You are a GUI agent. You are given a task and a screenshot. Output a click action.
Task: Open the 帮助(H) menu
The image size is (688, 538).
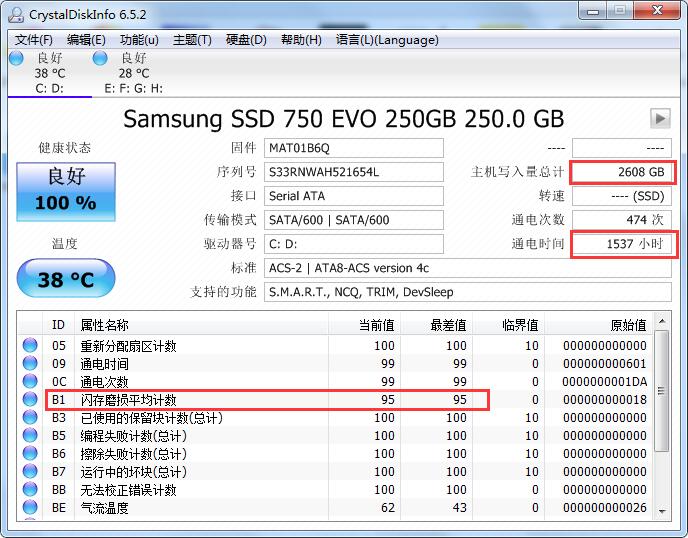(301, 40)
